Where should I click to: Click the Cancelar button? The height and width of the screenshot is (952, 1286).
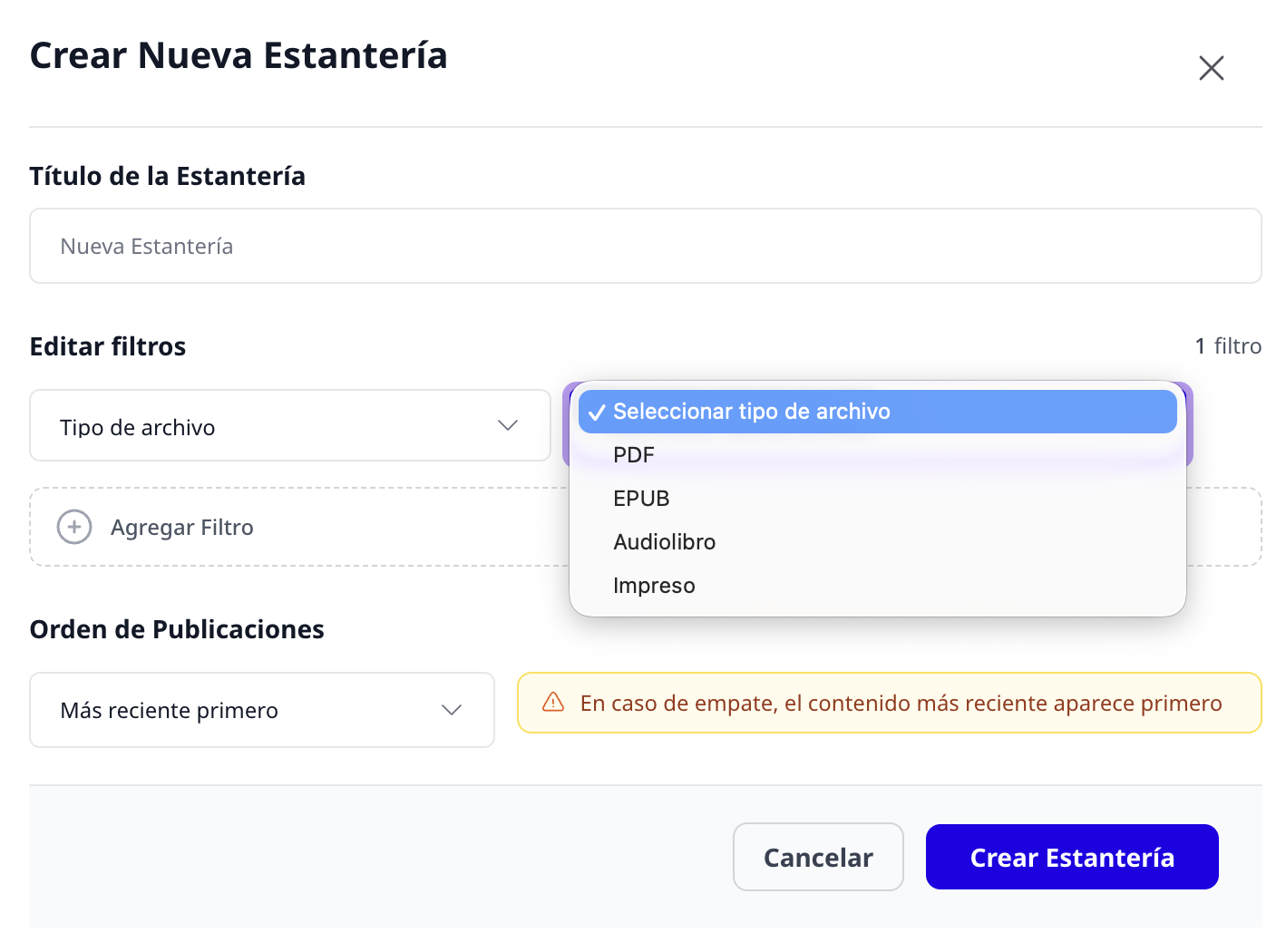pos(818,857)
